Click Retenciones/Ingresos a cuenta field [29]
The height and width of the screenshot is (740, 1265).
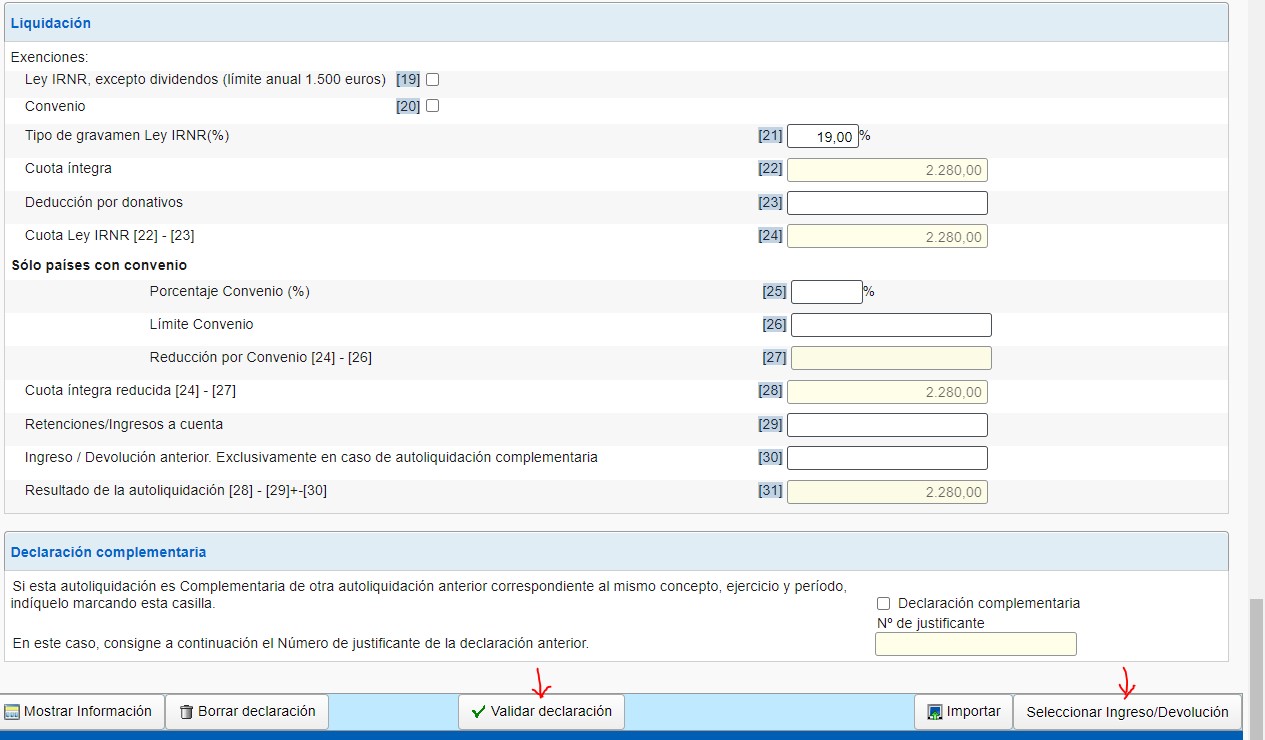pyautogui.click(x=887, y=425)
